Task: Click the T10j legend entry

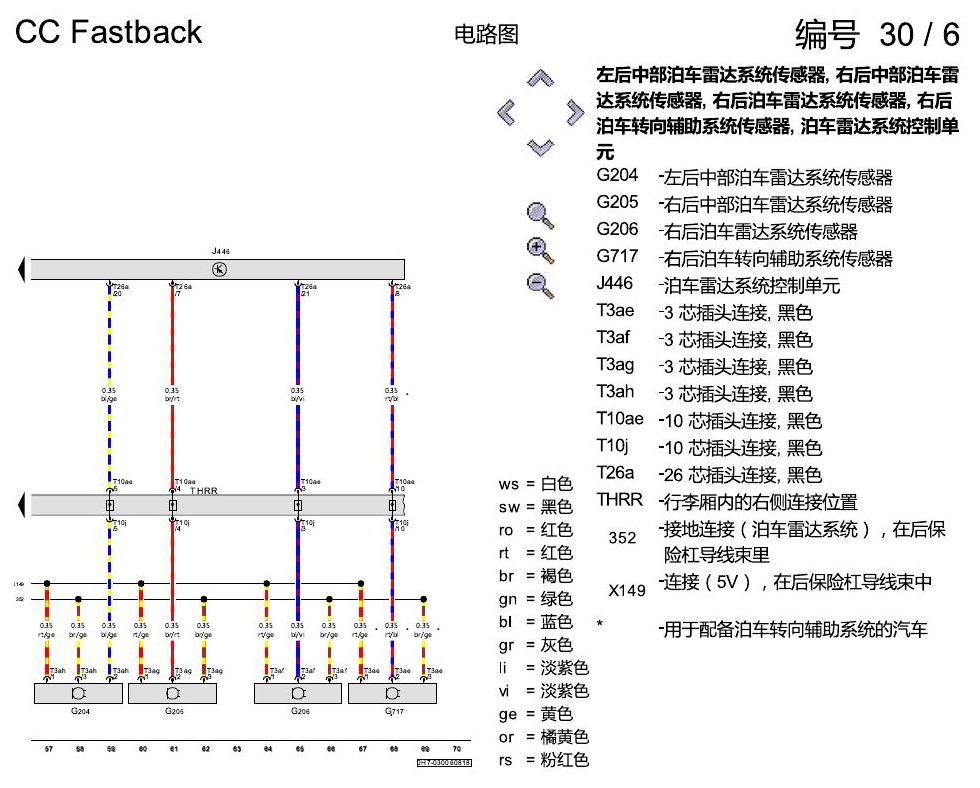Action: (x=709, y=447)
